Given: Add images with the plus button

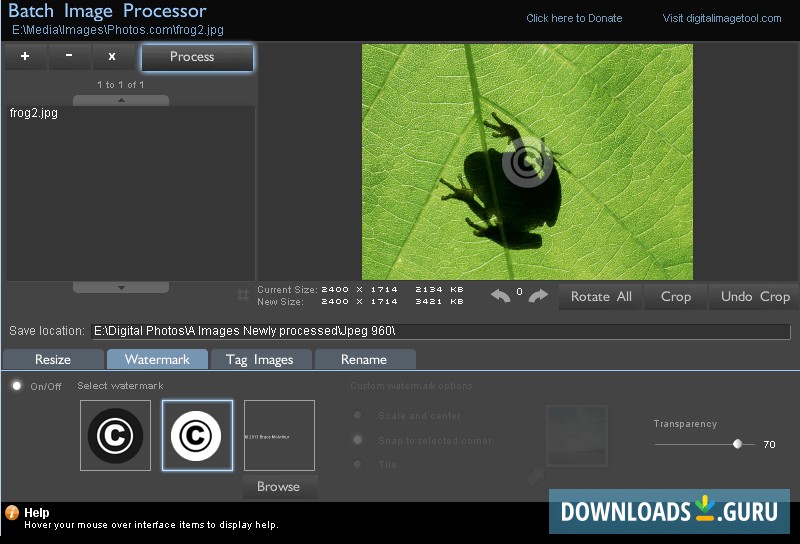Looking at the screenshot, I should (25, 56).
